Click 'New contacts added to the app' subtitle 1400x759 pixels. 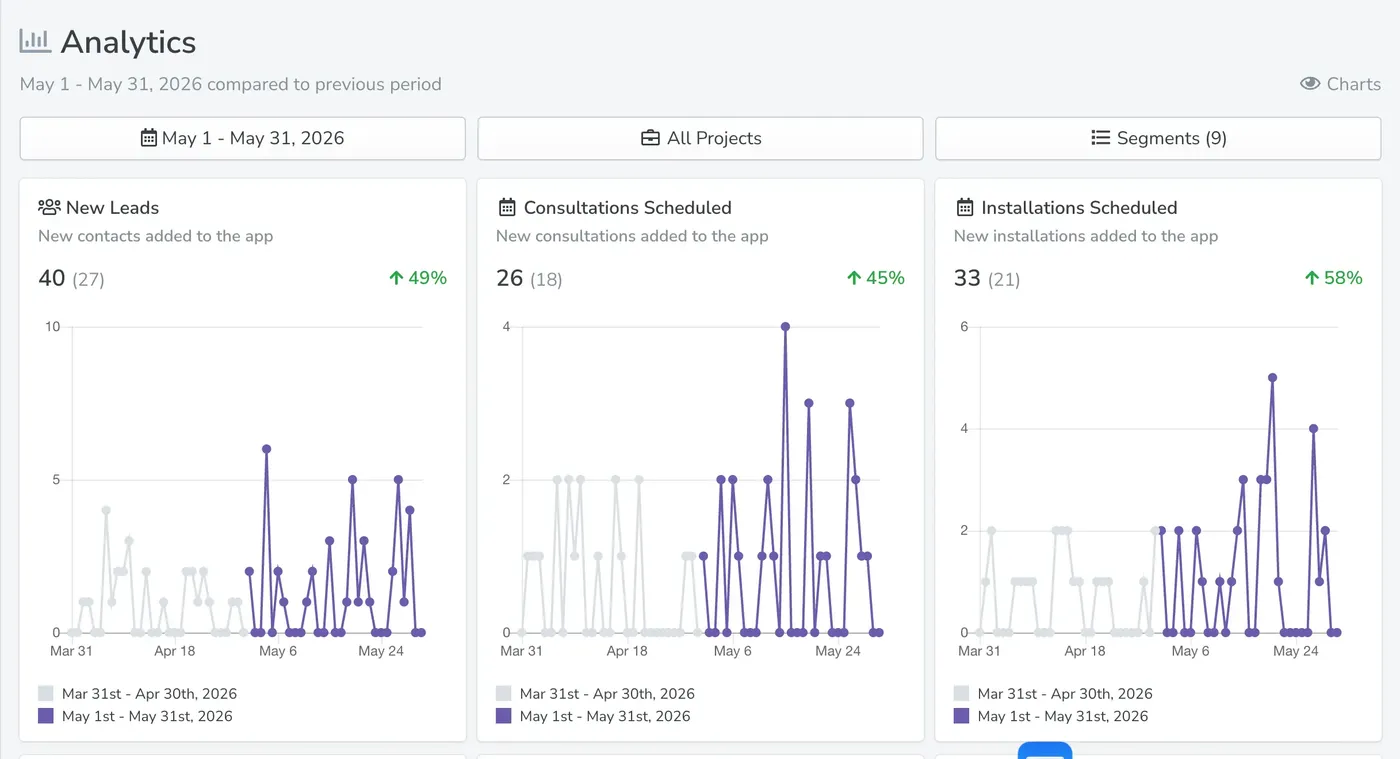coord(155,236)
